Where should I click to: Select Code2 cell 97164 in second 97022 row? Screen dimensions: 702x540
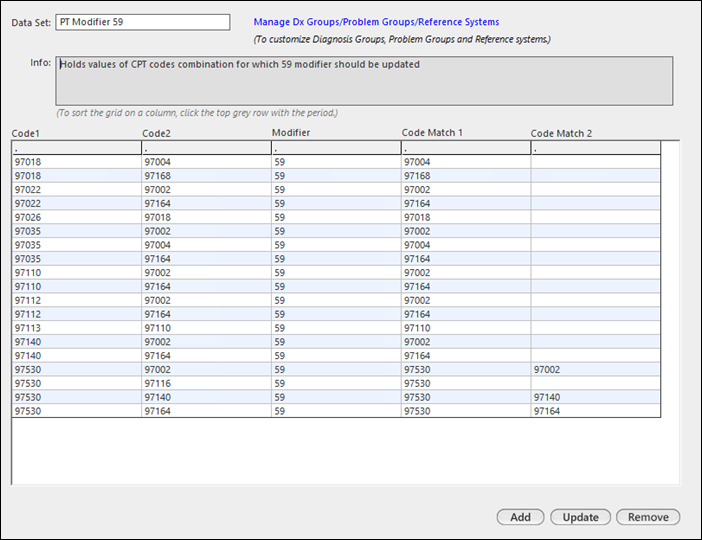pyautogui.click(x=206, y=204)
